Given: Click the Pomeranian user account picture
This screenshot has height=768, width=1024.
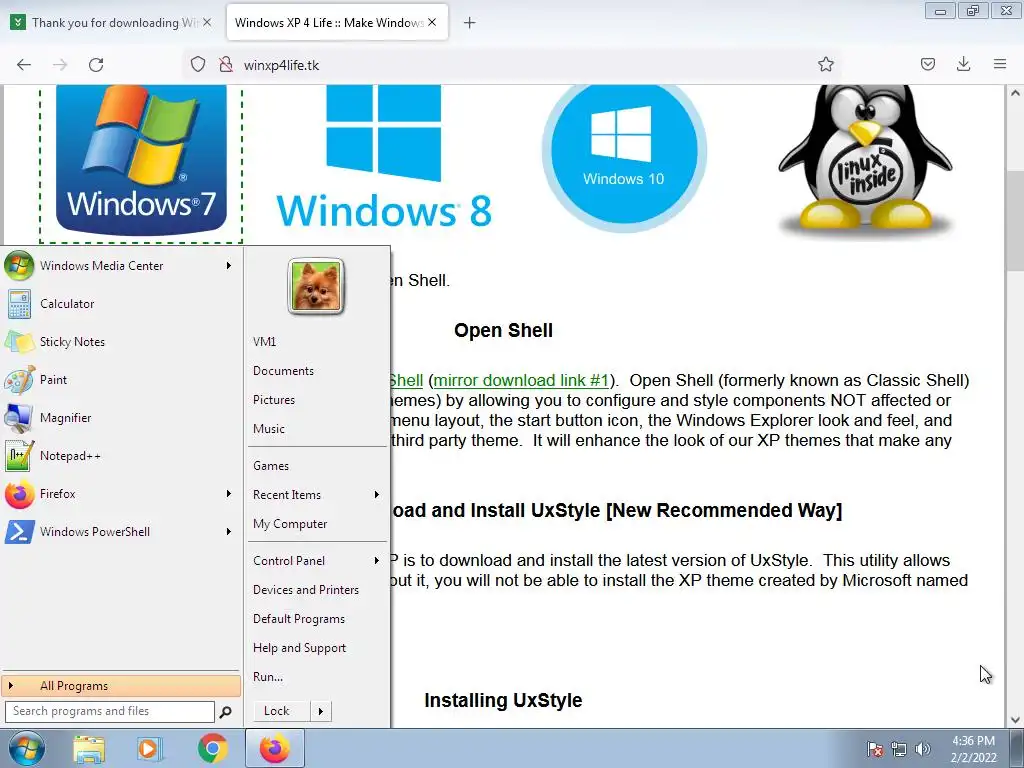Looking at the screenshot, I should [316, 286].
